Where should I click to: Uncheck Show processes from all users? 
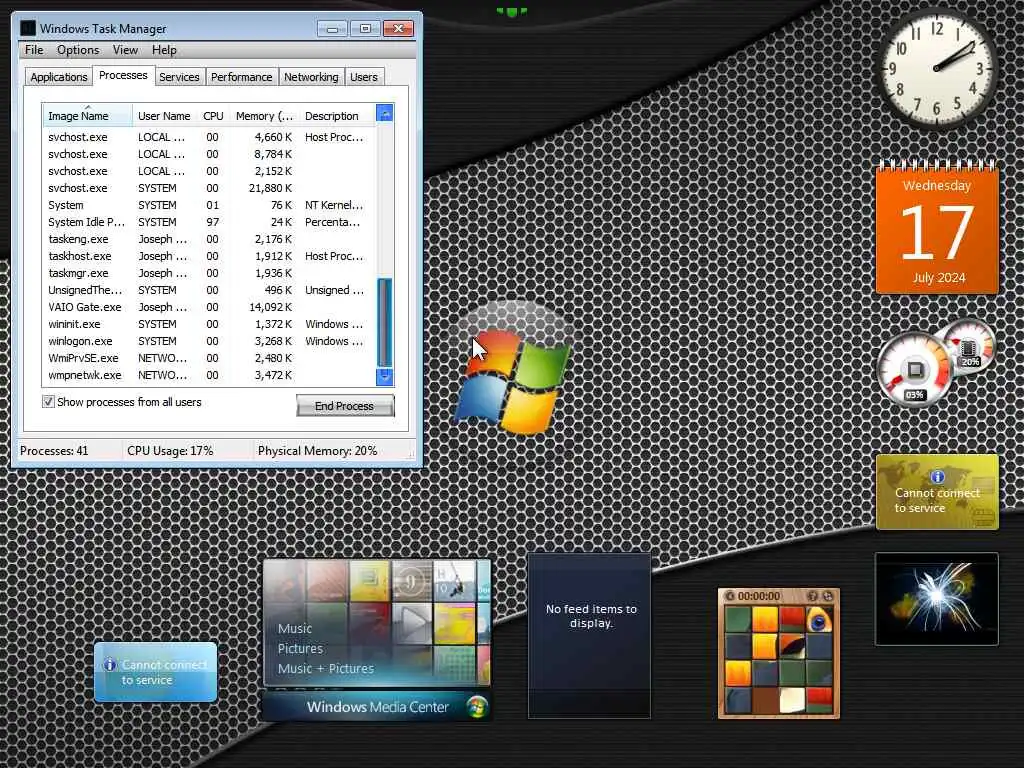(x=48, y=402)
